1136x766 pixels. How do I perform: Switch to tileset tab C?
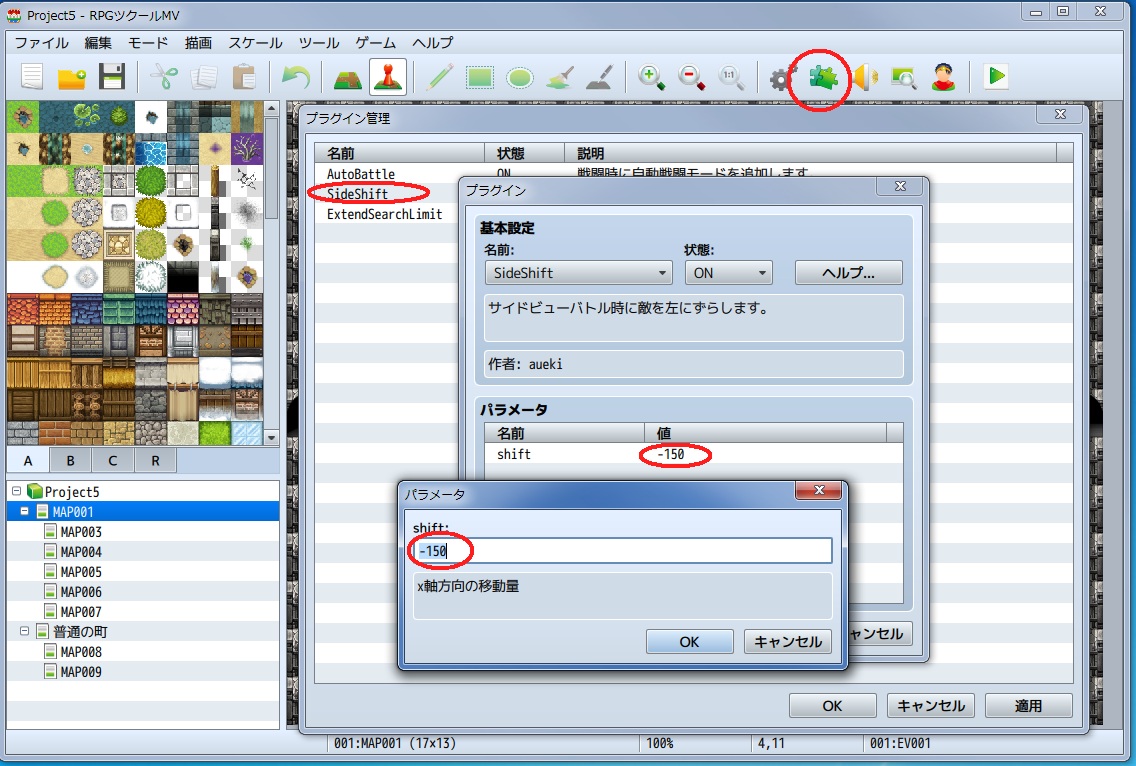click(112, 460)
